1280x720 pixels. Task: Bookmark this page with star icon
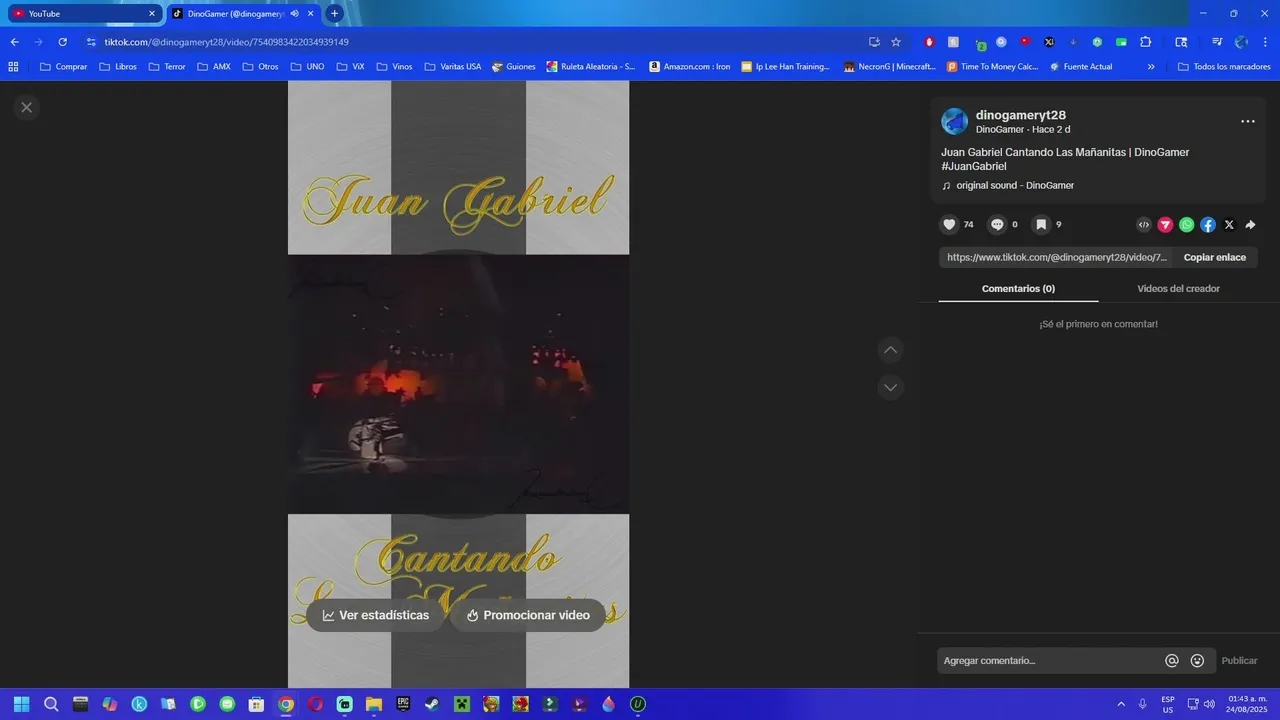pos(896,42)
